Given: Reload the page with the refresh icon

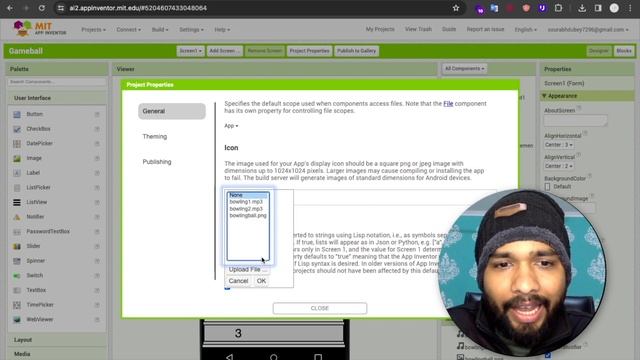Looking at the screenshot, I should [42, 8].
